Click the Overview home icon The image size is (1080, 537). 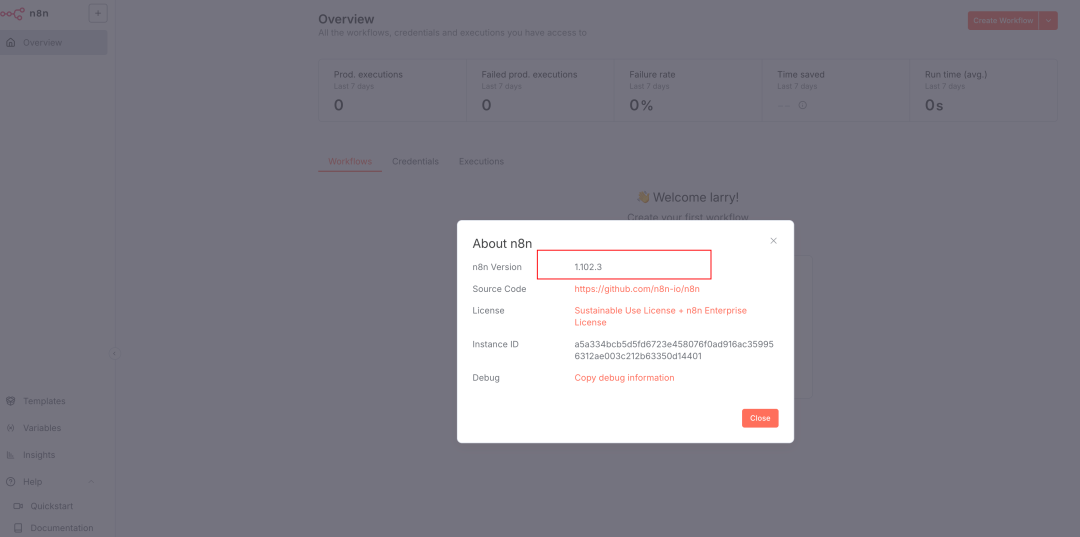click(x=11, y=43)
